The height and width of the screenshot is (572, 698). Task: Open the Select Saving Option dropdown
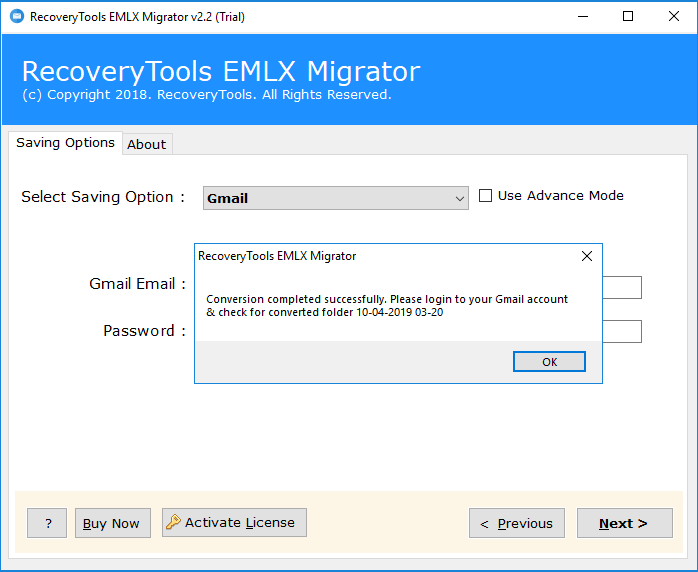[336, 198]
